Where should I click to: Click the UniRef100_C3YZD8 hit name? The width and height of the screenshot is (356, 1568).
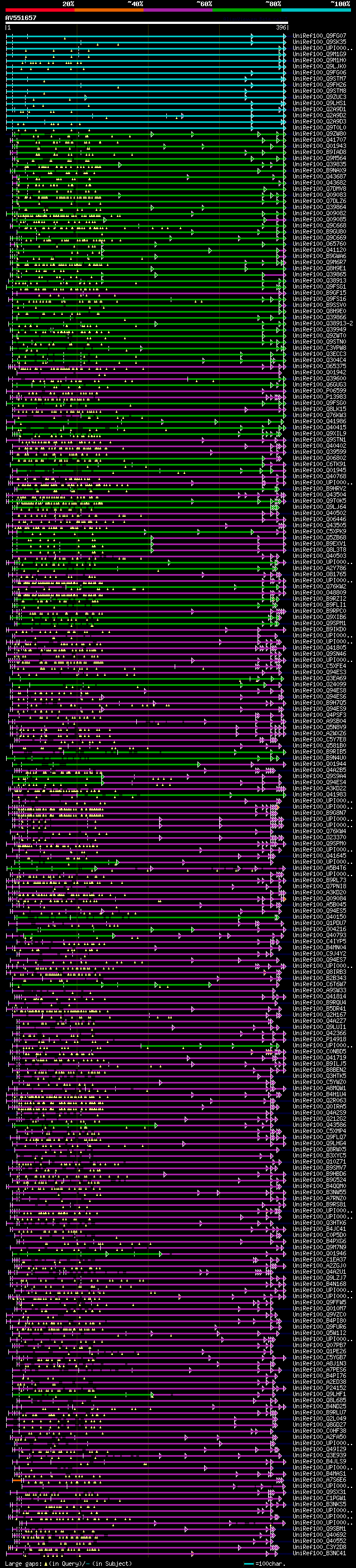coord(319,1547)
